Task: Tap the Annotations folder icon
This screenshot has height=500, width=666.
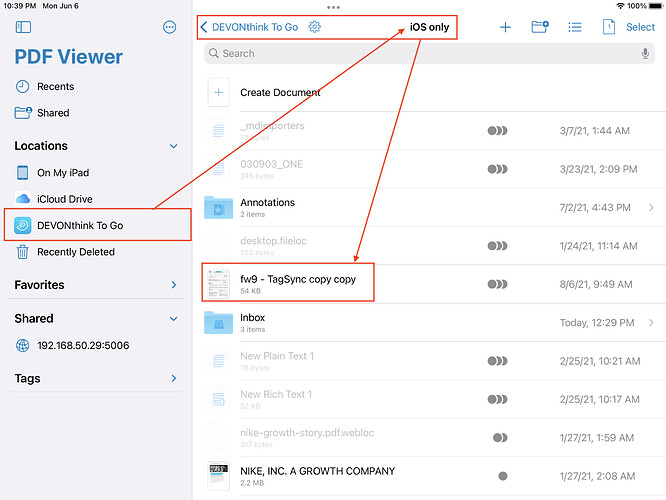Action: click(x=218, y=207)
